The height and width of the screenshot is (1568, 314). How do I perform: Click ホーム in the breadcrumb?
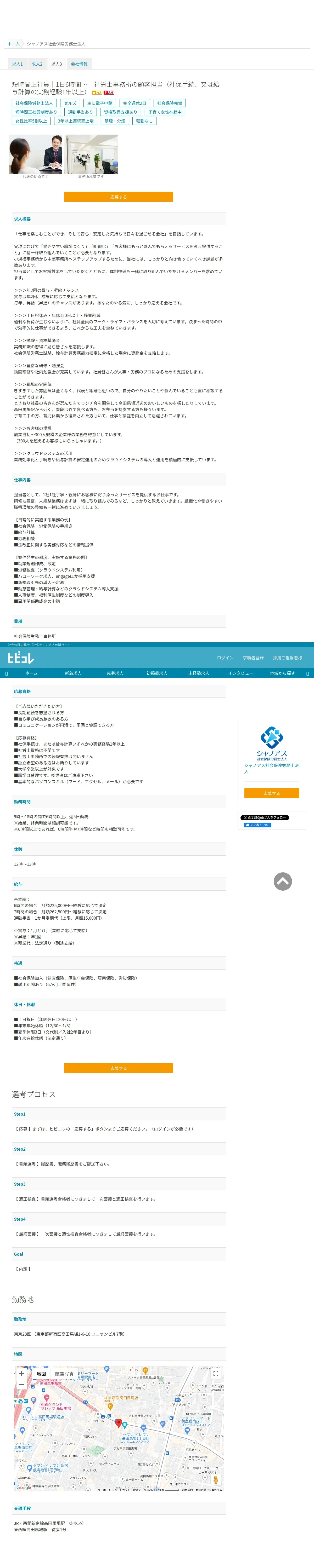tap(13, 44)
